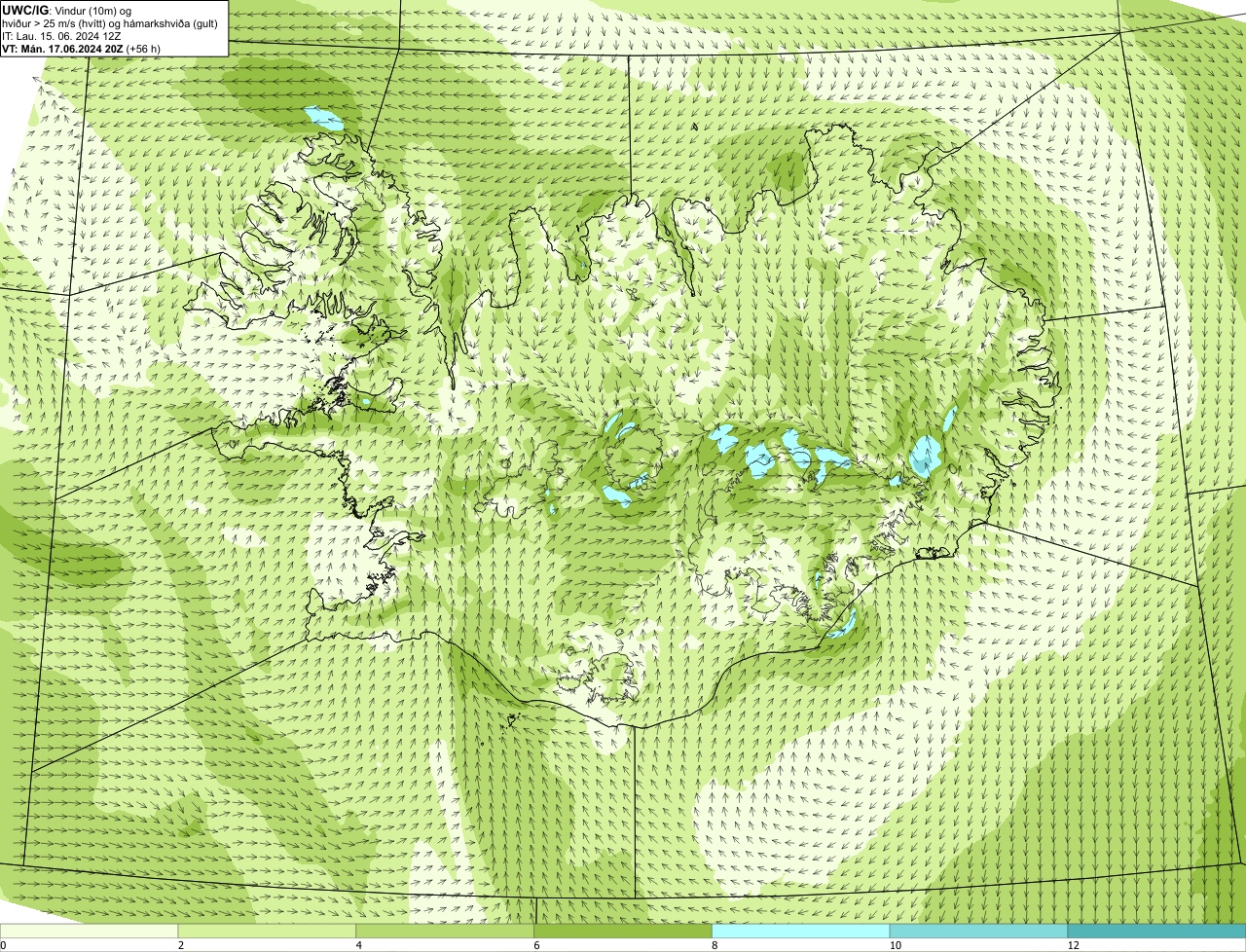Click the scale label "12"
1246x952 pixels.
[1073, 945]
